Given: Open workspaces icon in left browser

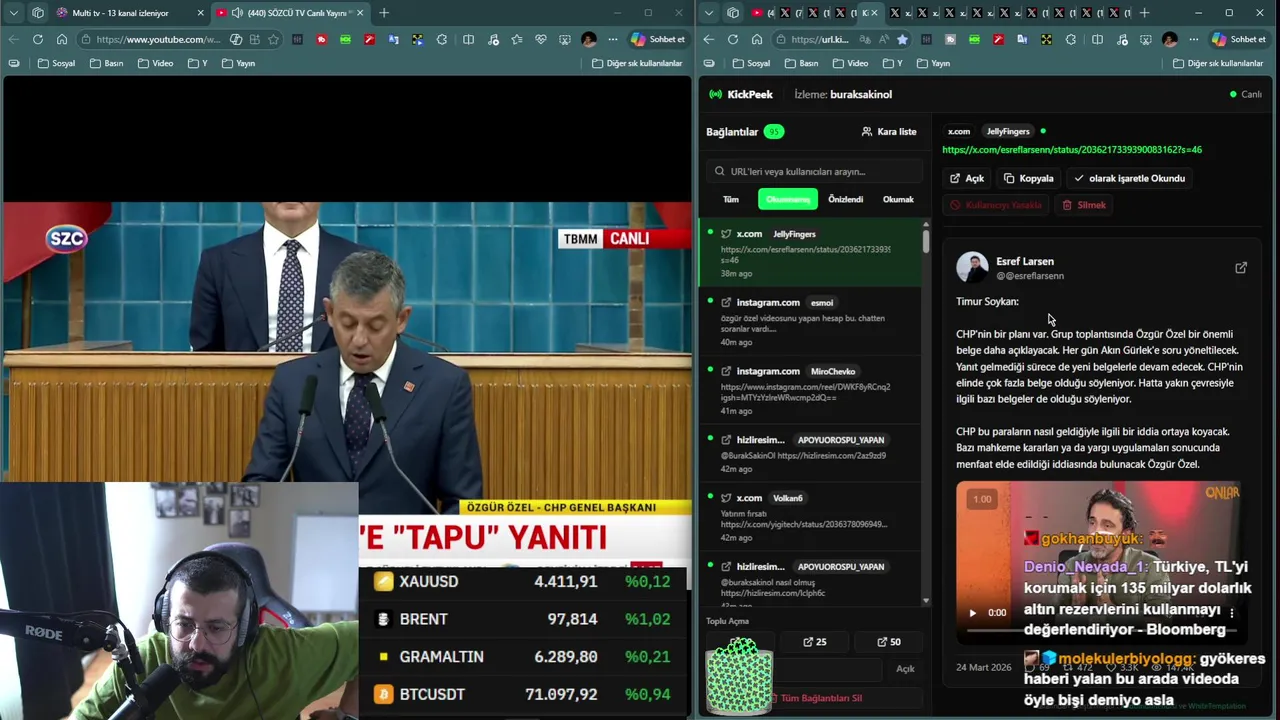Looking at the screenshot, I should [38, 13].
